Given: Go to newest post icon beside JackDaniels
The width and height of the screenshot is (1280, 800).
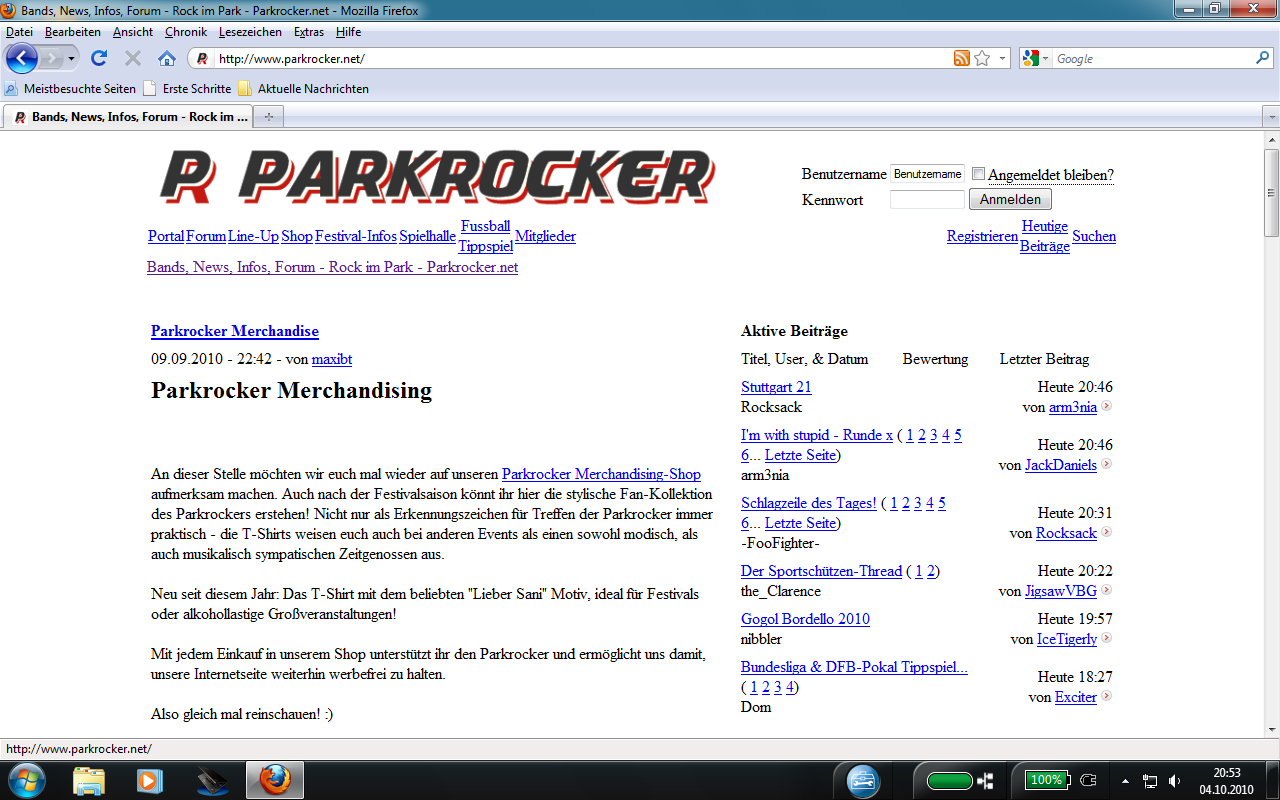Looking at the screenshot, I should coord(1107,465).
